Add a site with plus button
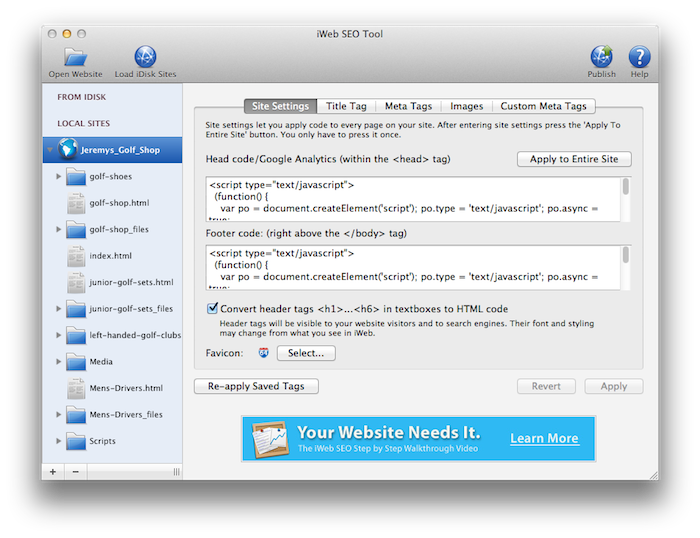 coord(53,472)
